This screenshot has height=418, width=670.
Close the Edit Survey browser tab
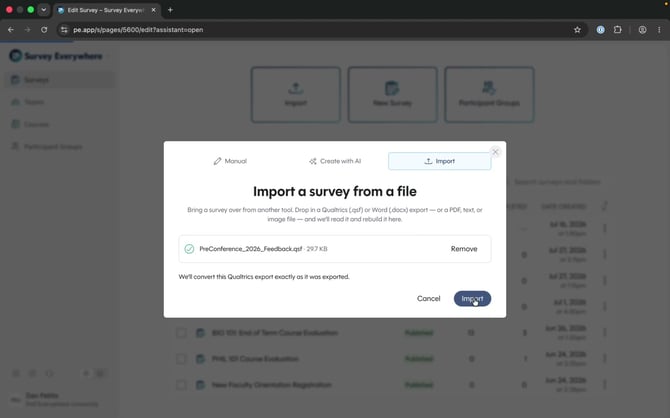[153, 10]
